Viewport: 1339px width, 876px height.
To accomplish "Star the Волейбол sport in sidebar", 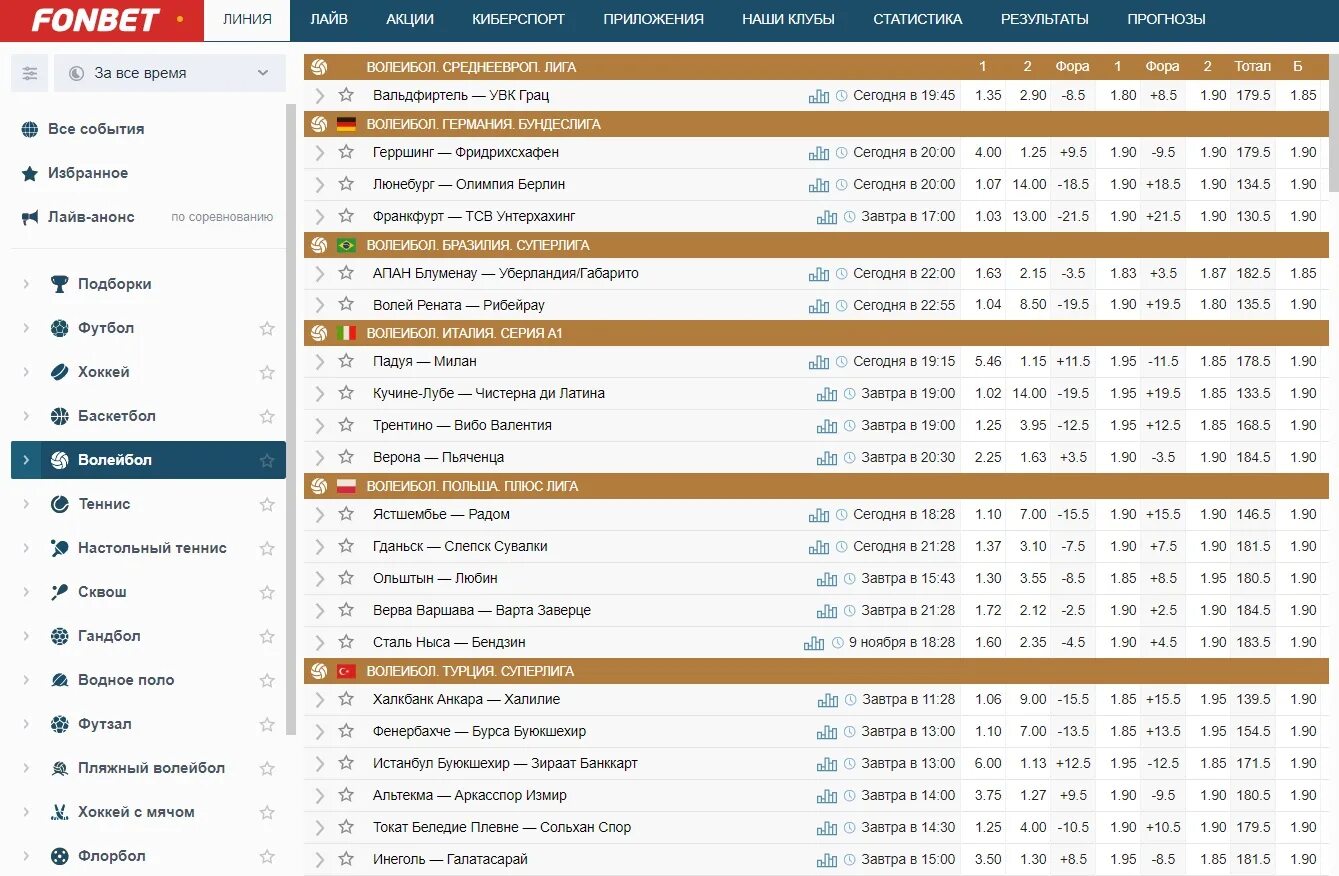I will pyautogui.click(x=267, y=460).
